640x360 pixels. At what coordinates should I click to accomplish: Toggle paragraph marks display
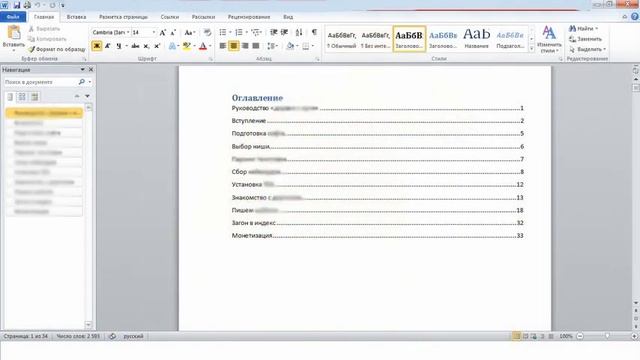[x=314, y=32]
